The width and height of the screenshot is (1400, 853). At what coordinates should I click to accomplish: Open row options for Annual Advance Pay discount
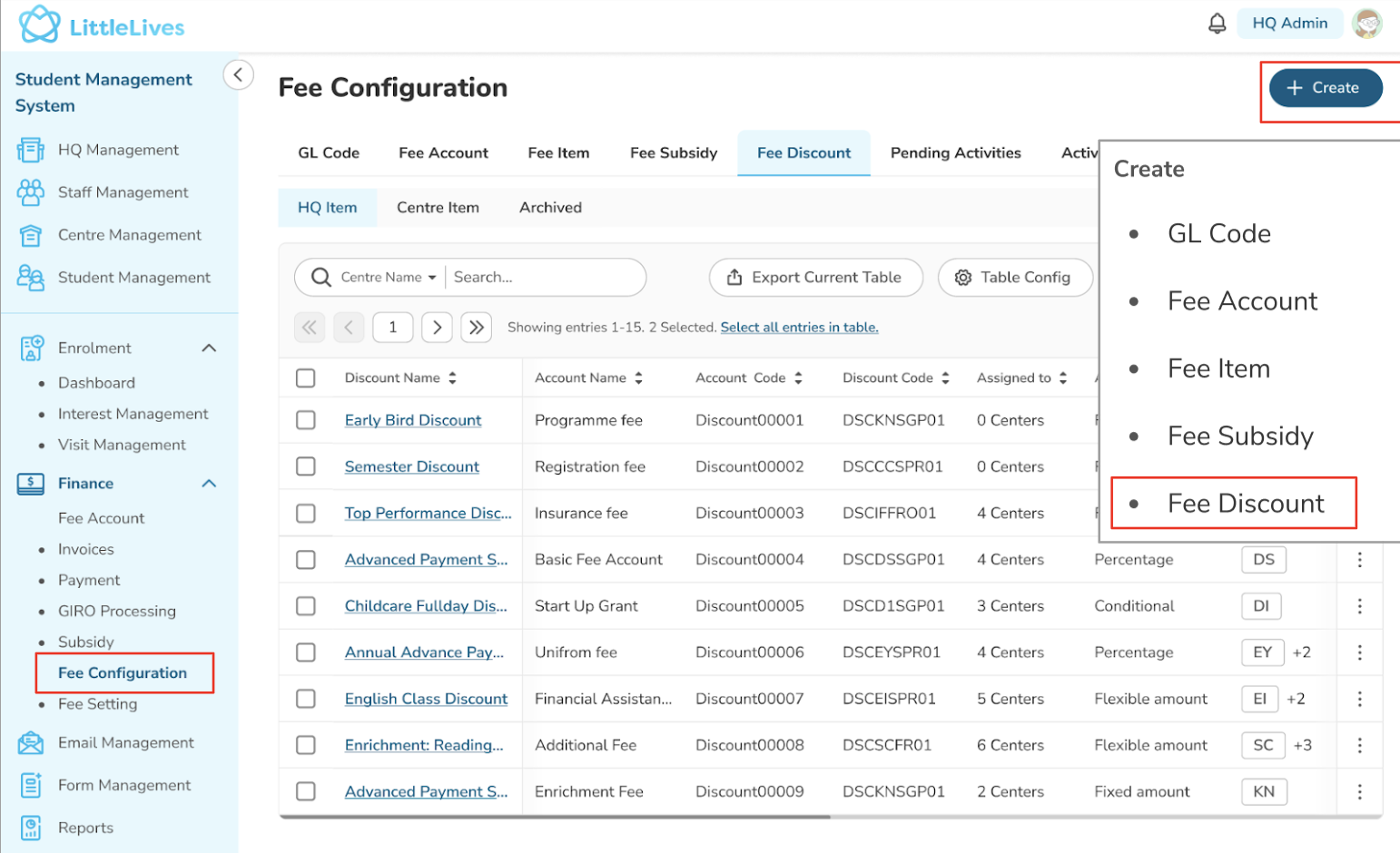pyautogui.click(x=1359, y=652)
